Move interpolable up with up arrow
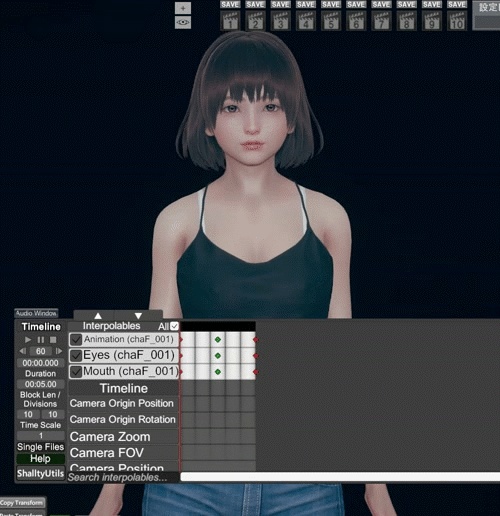The height and width of the screenshot is (516, 500). [98, 316]
